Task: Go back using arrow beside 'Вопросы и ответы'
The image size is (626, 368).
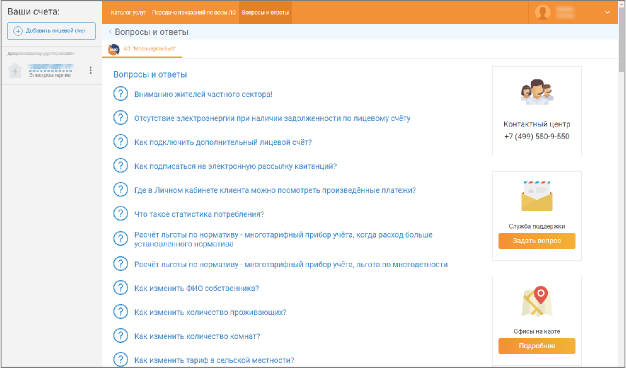Action: [110, 32]
